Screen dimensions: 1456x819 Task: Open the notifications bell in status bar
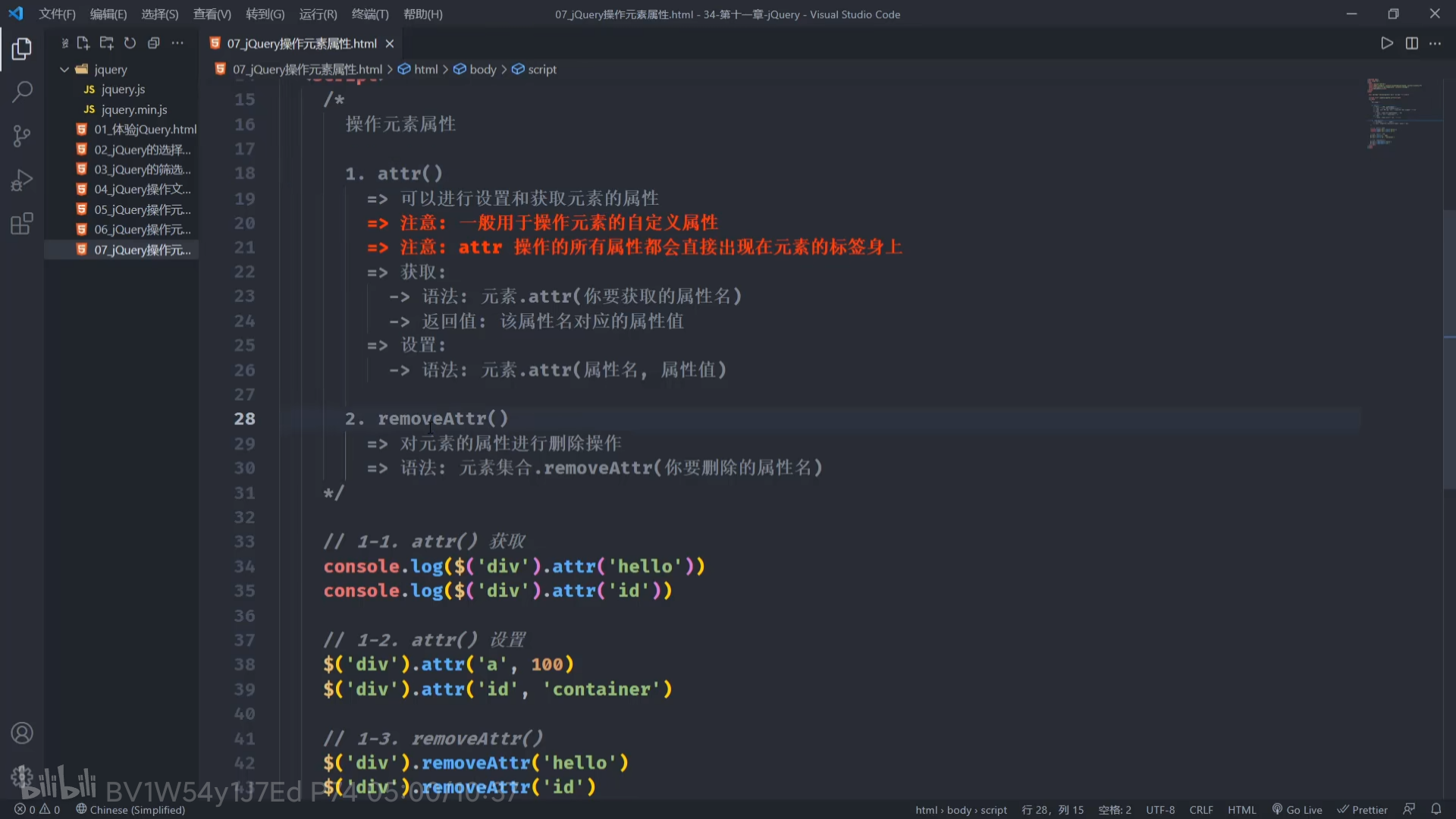(1436, 809)
